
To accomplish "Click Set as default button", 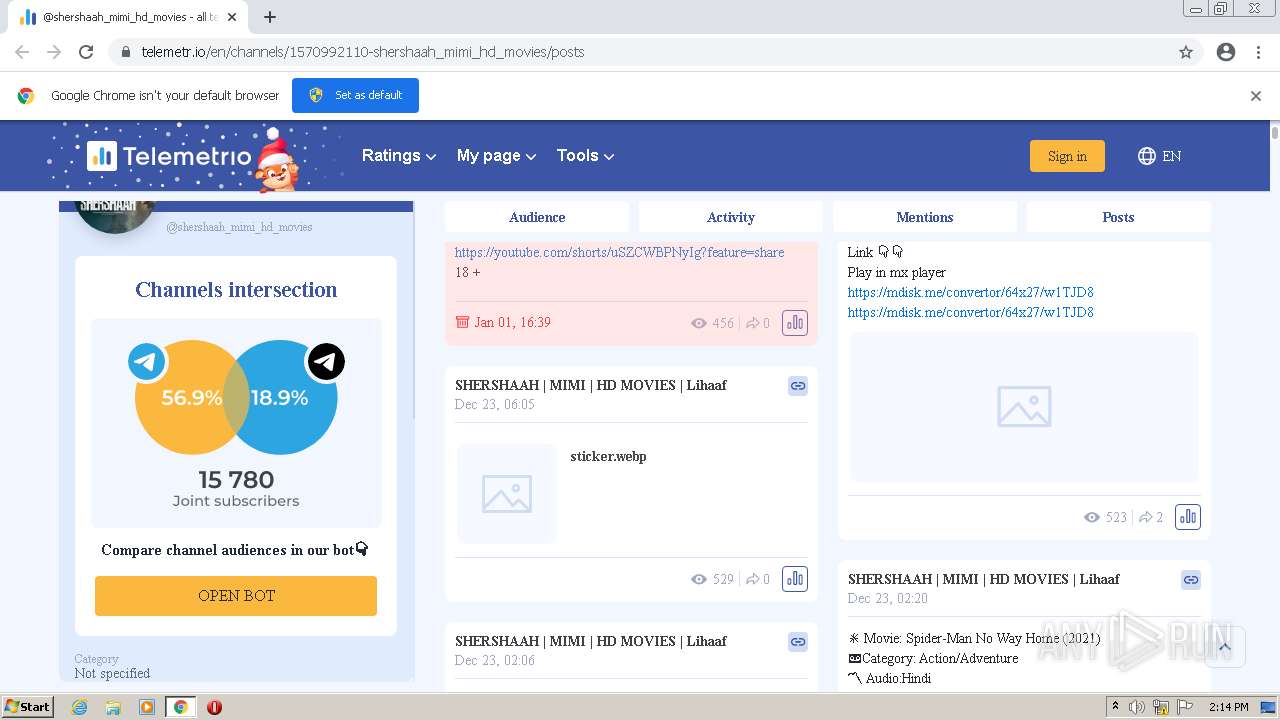I will pos(355,96).
